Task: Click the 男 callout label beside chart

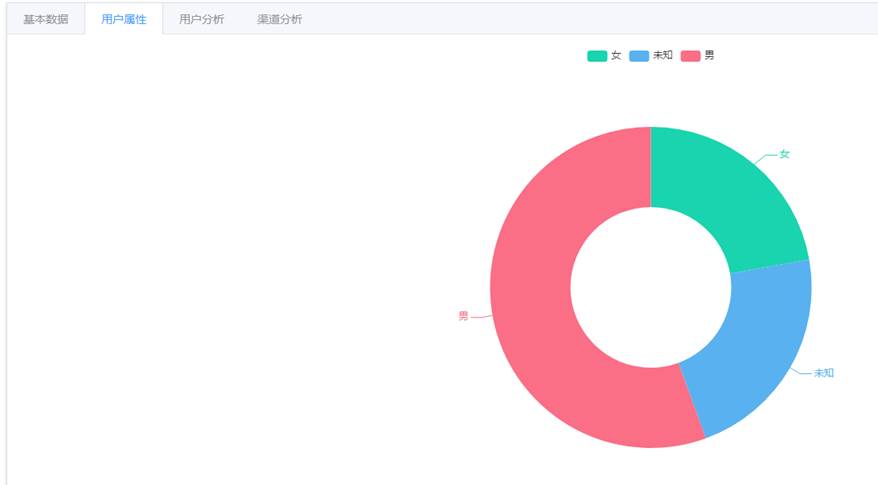Action: pos(464,316)
